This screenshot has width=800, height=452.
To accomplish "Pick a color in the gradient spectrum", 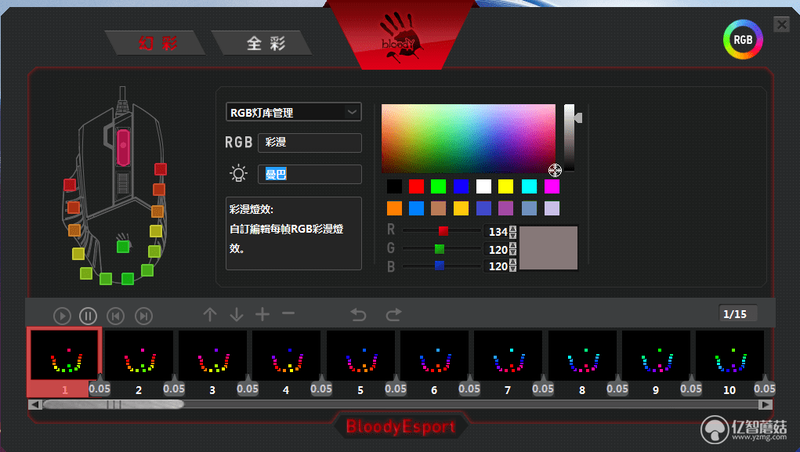I will coord(468,138).
